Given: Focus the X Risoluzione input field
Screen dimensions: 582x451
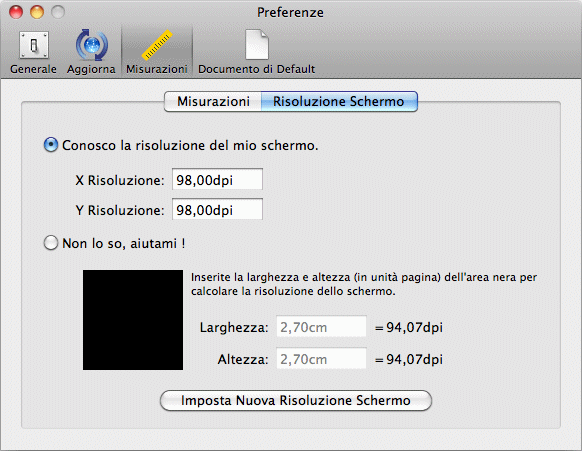Looking at the screenshot, I should [218, 180].
